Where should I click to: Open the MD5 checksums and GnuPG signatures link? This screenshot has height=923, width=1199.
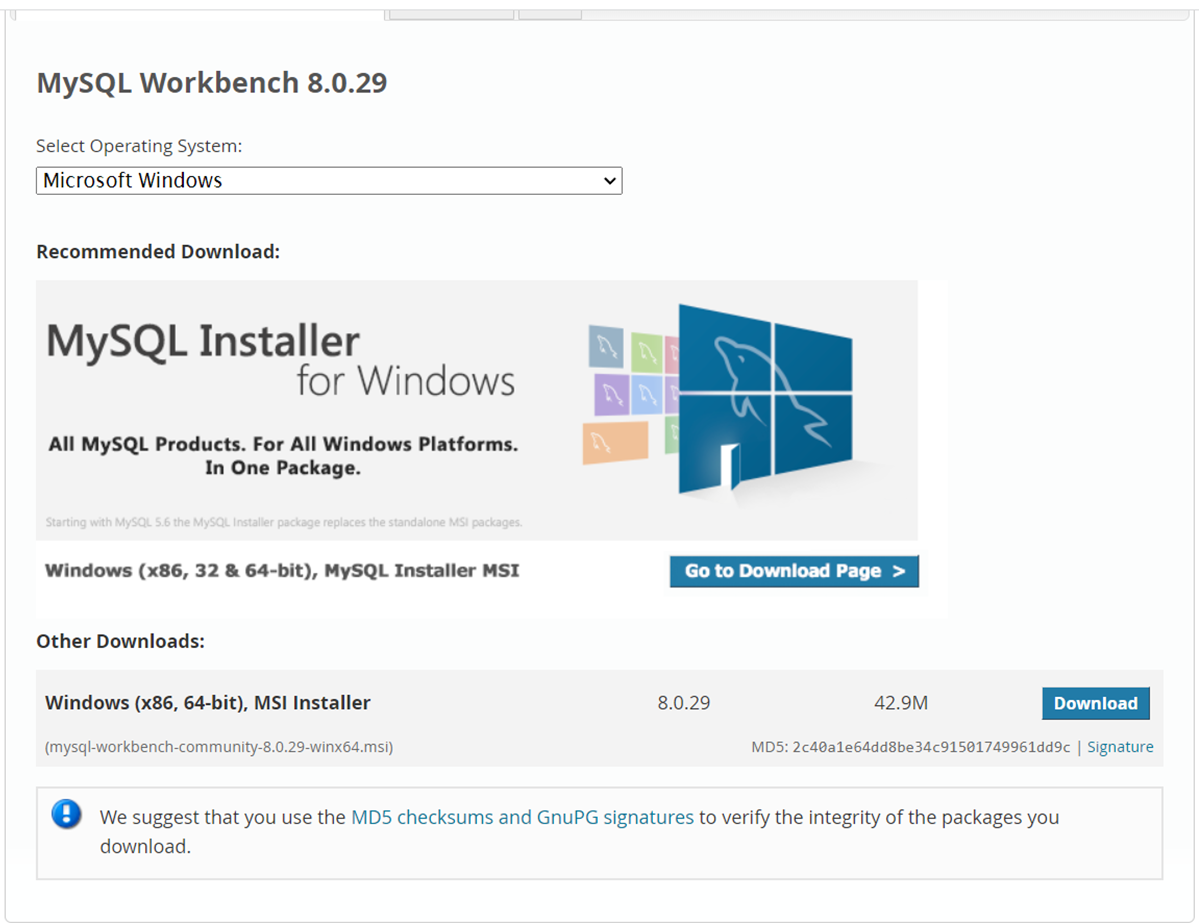pos(522,817)
